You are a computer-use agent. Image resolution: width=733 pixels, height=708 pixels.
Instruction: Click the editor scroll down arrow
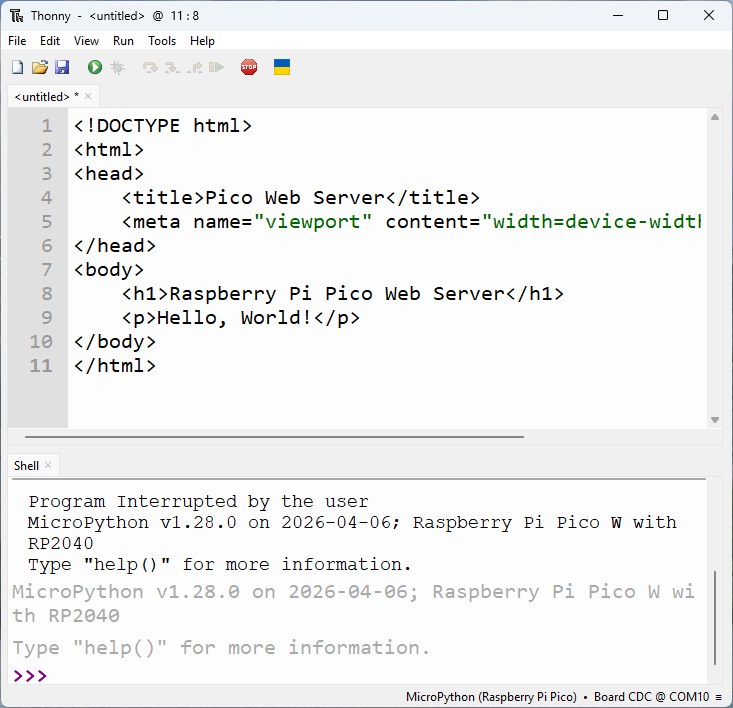(715, 420)
